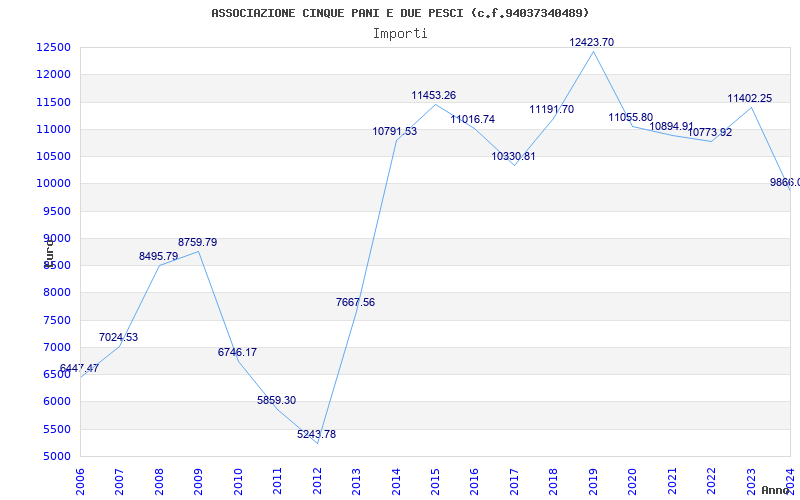
Task: Click the y-axis value 8000
Action: (x=56, y=293)
